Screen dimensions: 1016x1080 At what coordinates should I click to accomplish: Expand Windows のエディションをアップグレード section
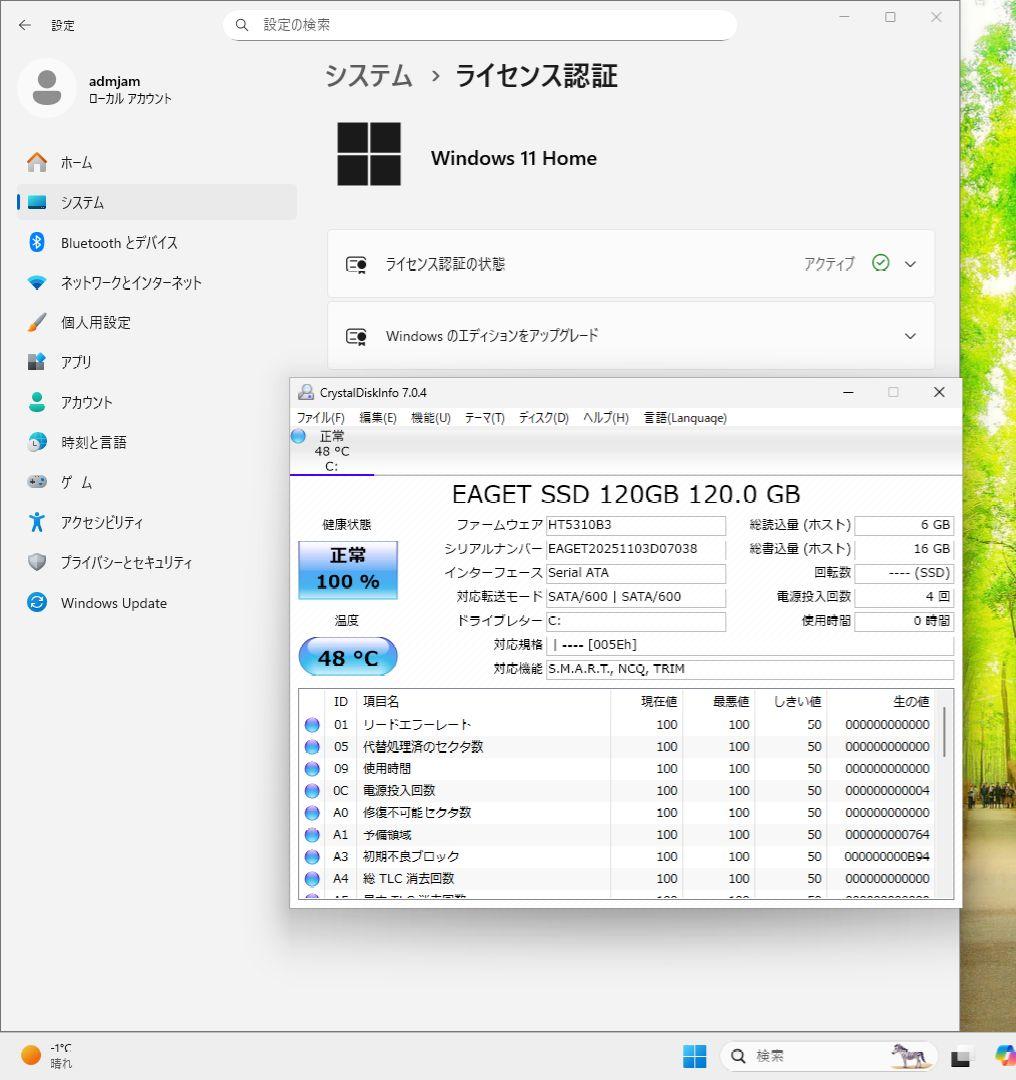(x=909, y=336)
